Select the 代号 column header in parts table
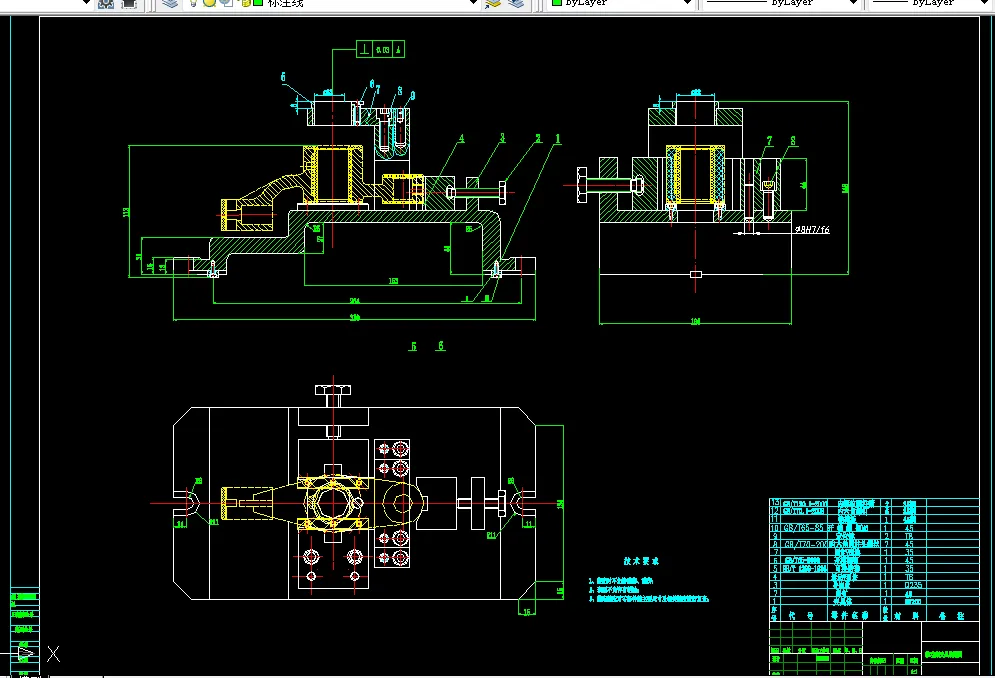 point(801,615)
